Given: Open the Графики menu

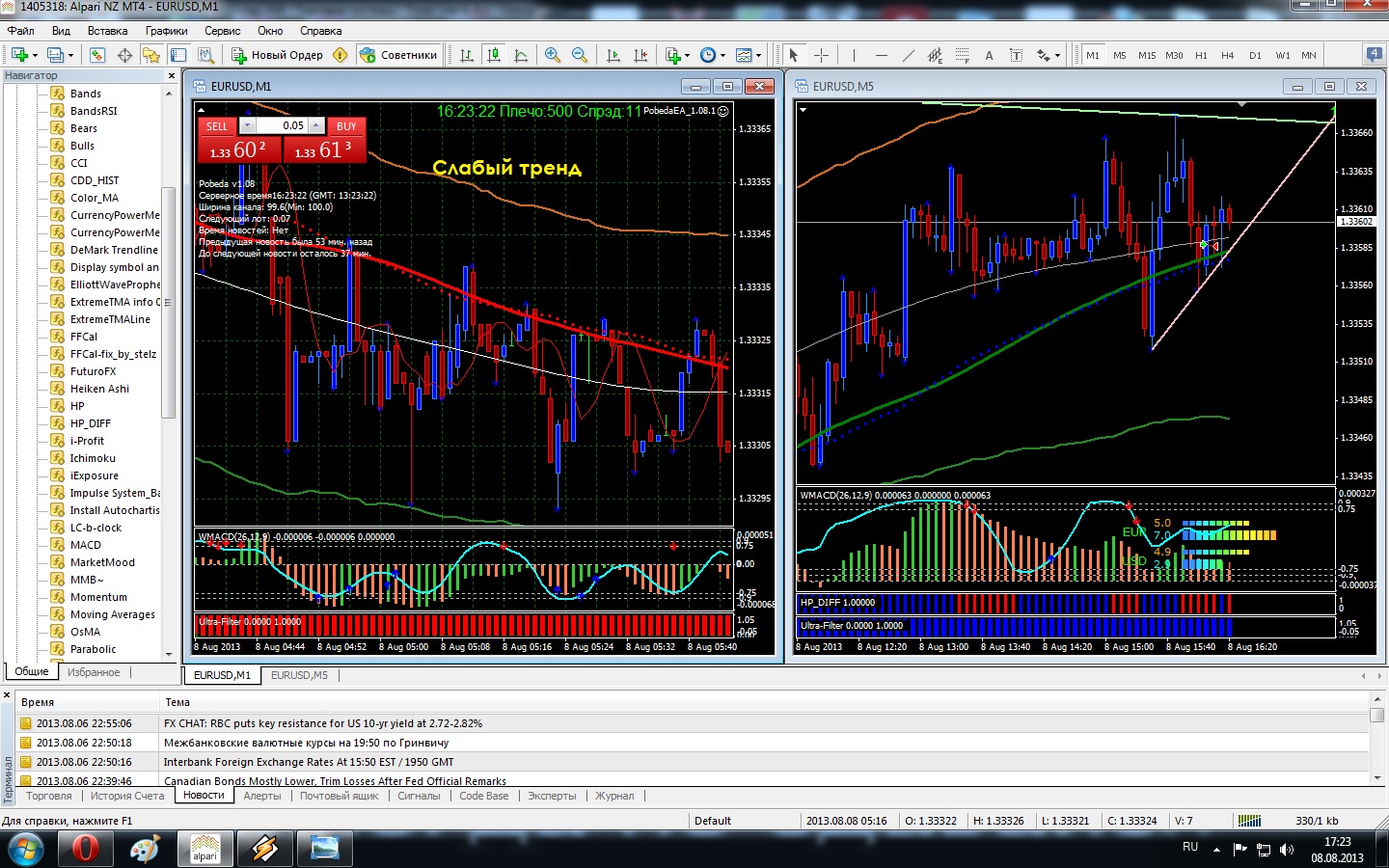Looking at the screenshot, I should (x=166, y=31).
